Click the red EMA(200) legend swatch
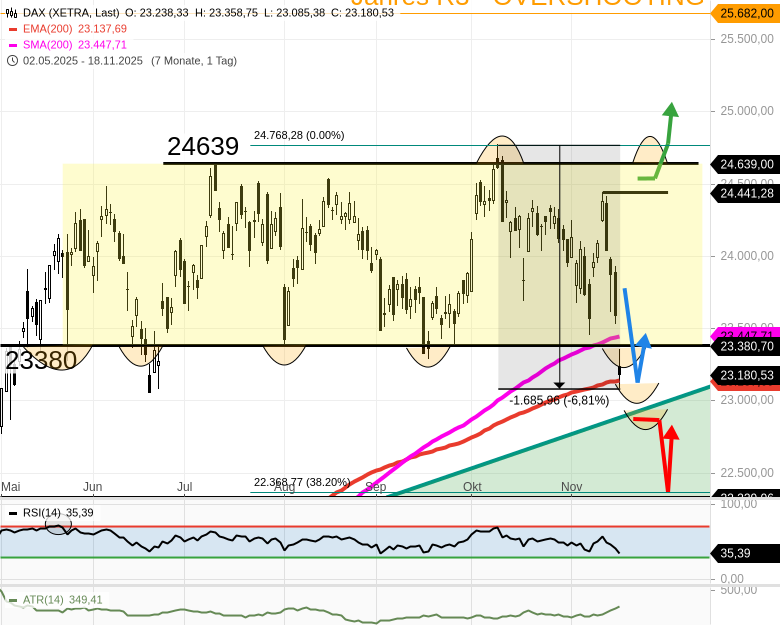The image size is (780, 625). (12, 29)
